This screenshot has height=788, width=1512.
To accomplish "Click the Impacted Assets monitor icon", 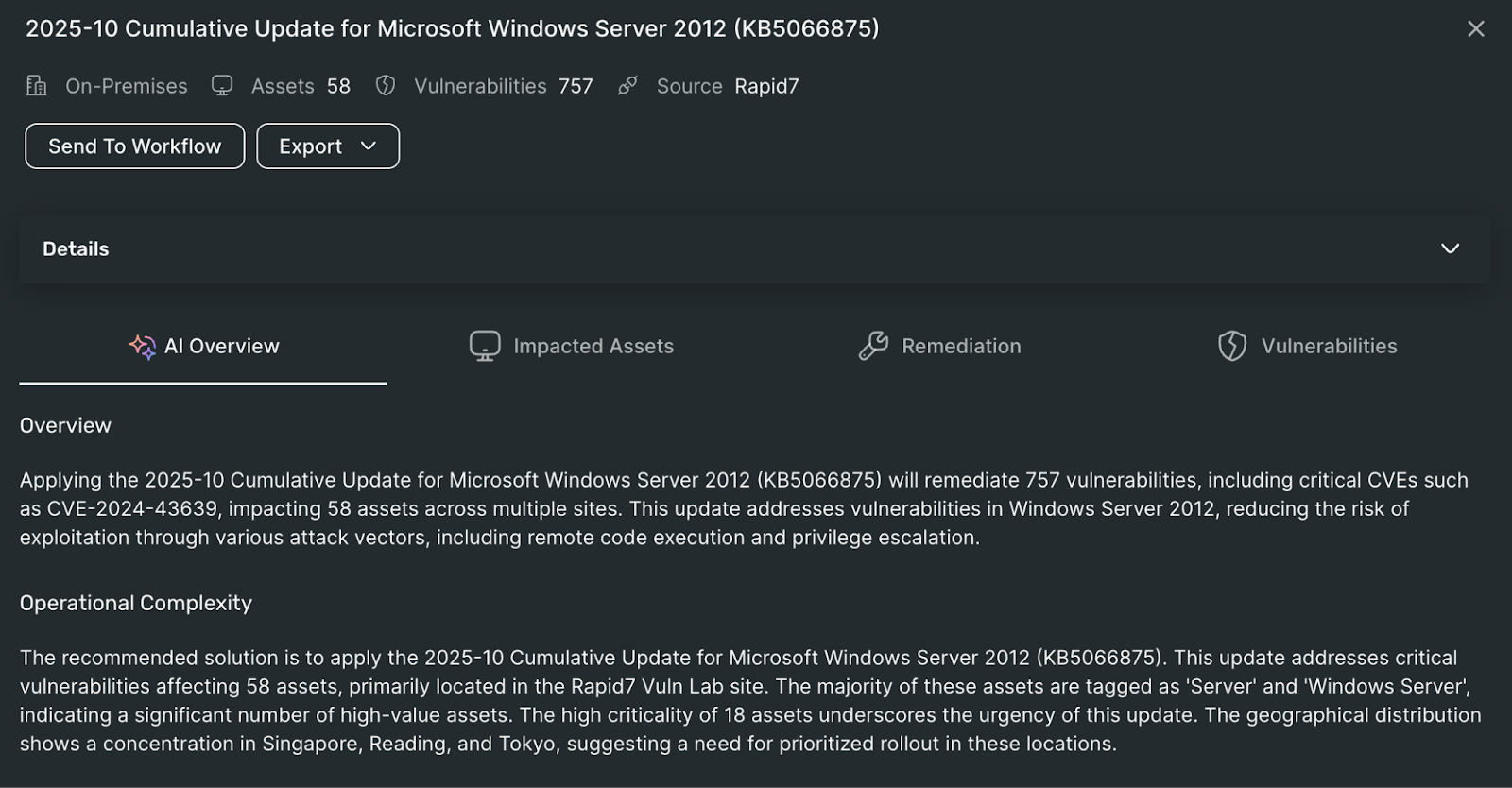I will point(485,346).
